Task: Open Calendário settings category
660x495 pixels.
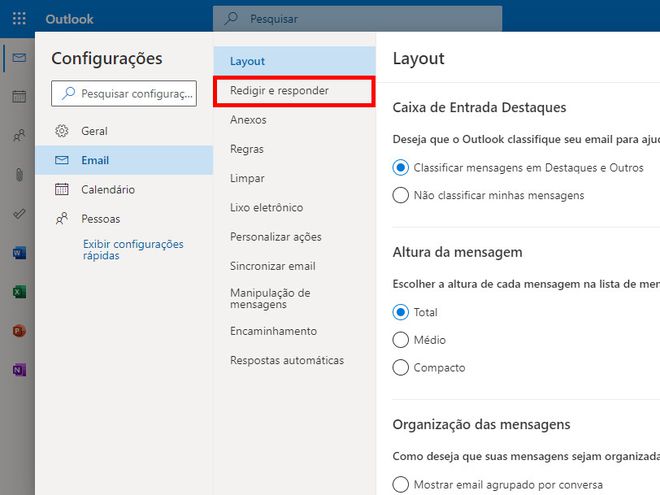Action: pos(124,189)
